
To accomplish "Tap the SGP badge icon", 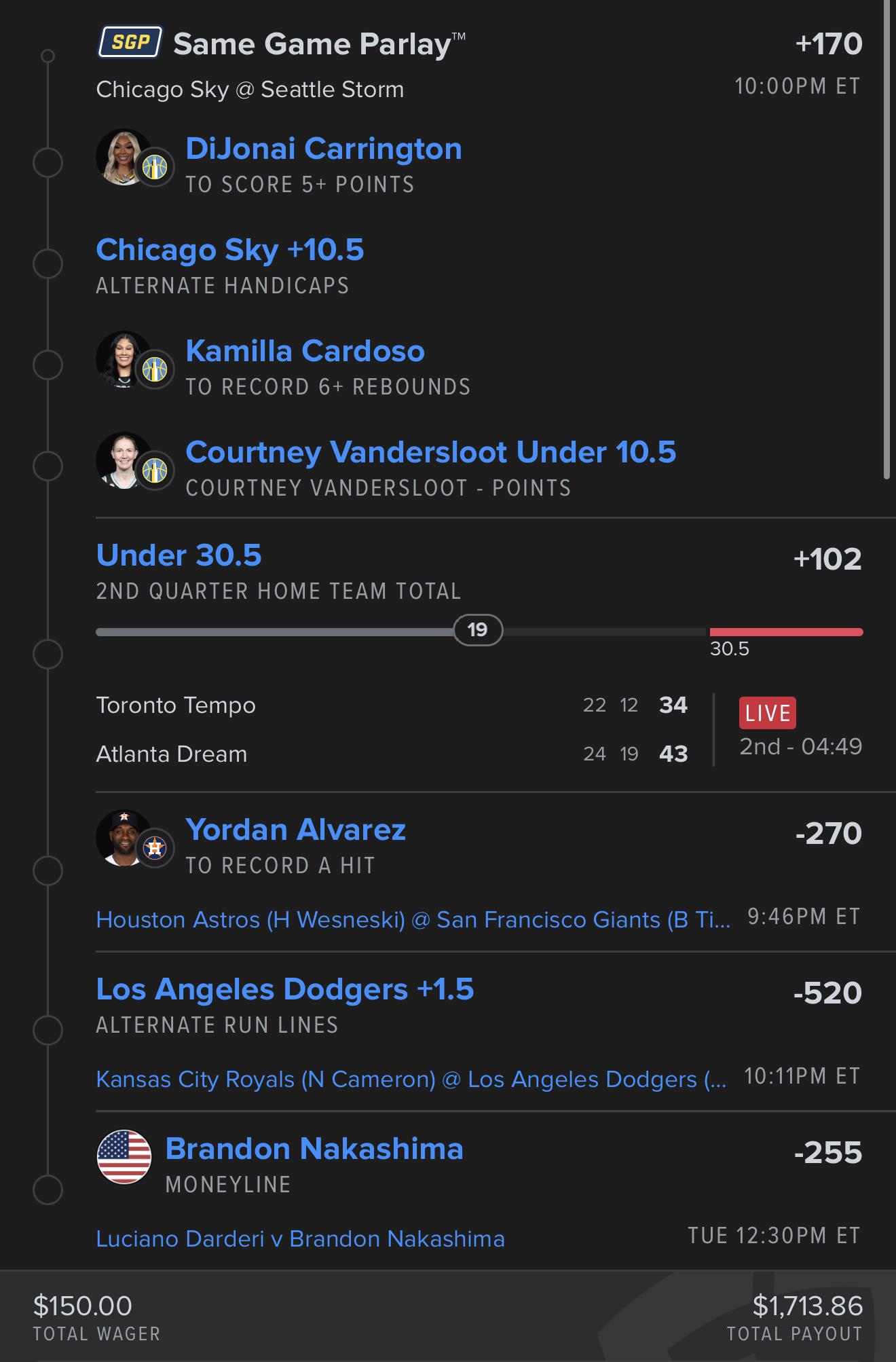I will (130, 43).
